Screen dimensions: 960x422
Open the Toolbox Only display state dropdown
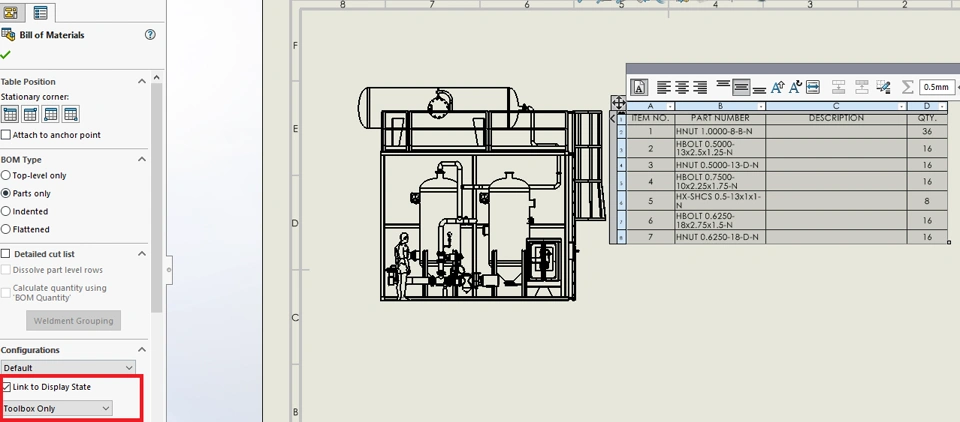57,409
